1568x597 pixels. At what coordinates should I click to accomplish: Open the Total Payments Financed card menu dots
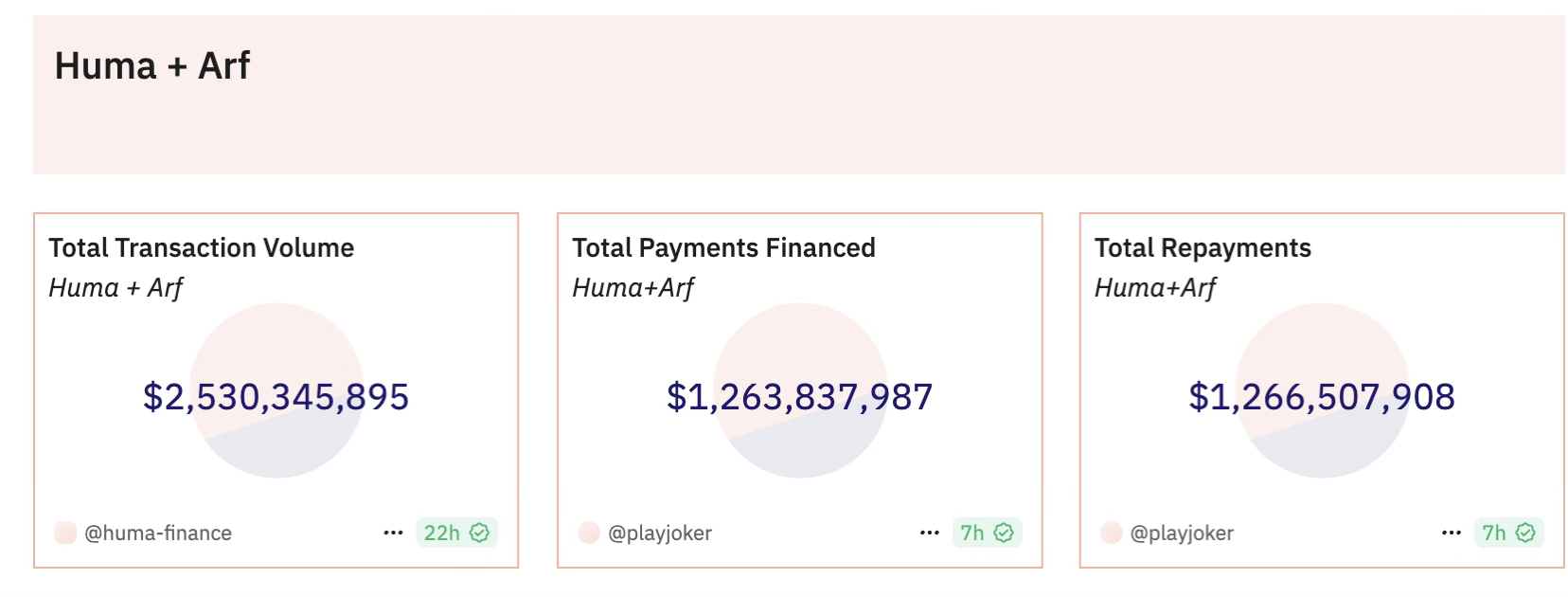coord(929,534)
